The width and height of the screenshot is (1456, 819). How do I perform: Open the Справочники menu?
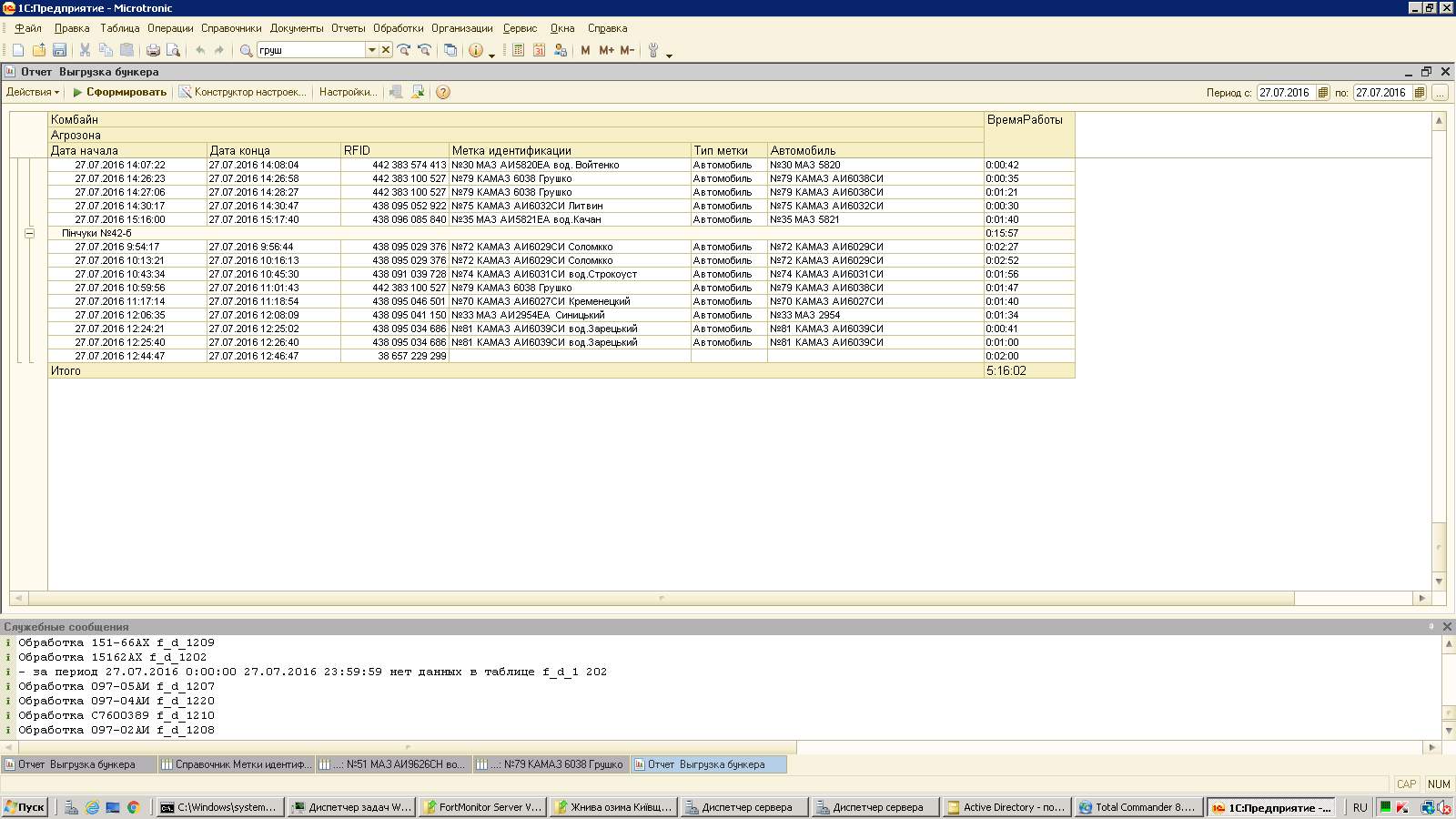231,28
